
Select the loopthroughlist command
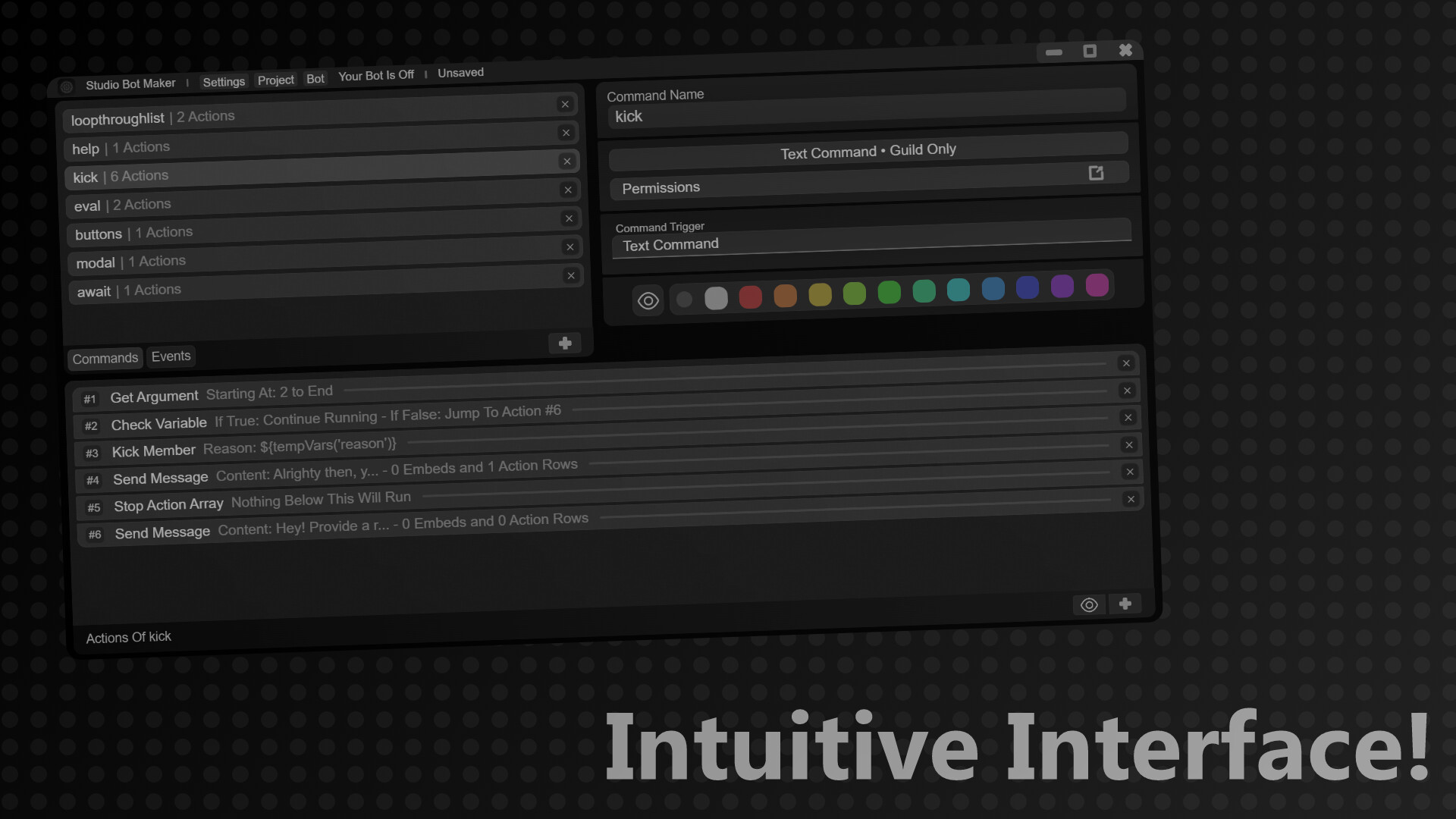click(x=322, y=112)
